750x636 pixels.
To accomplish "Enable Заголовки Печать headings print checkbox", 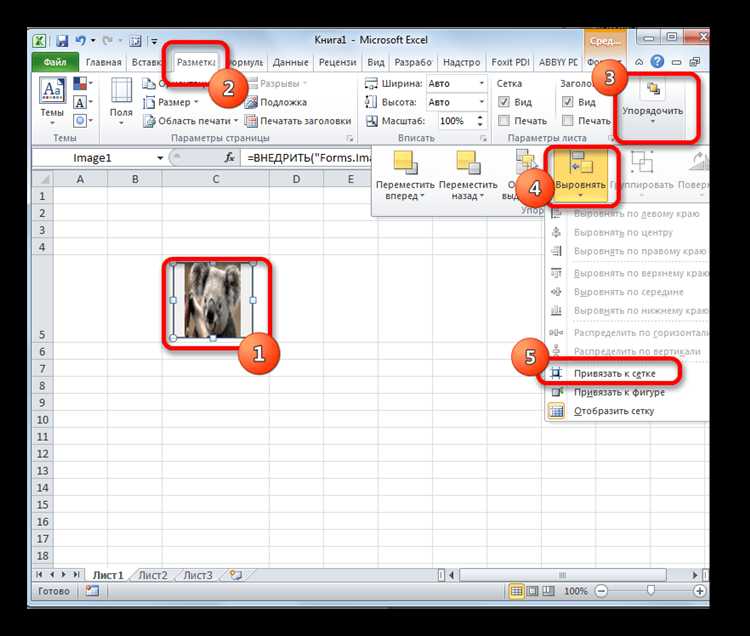I will (x=567, y=121).
